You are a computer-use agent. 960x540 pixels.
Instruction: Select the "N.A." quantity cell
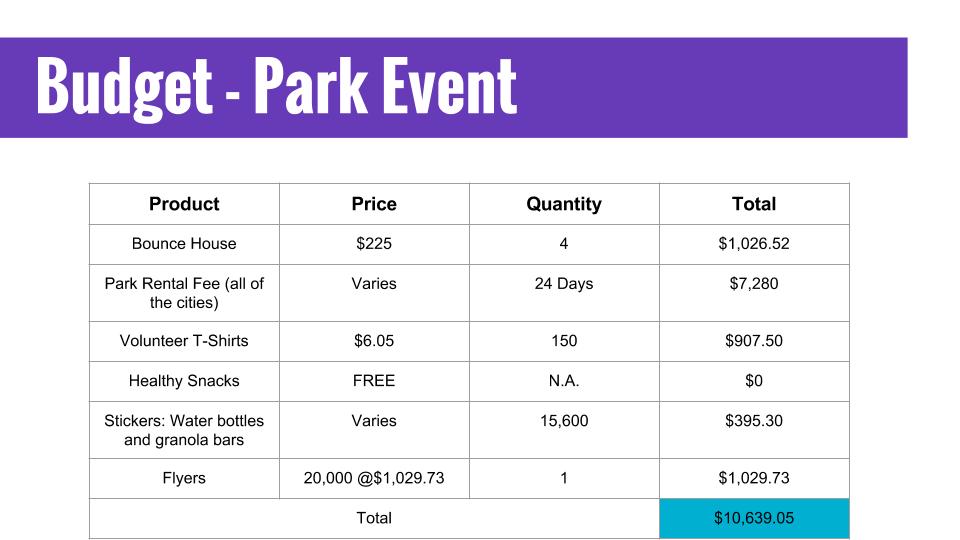[564, 381]
